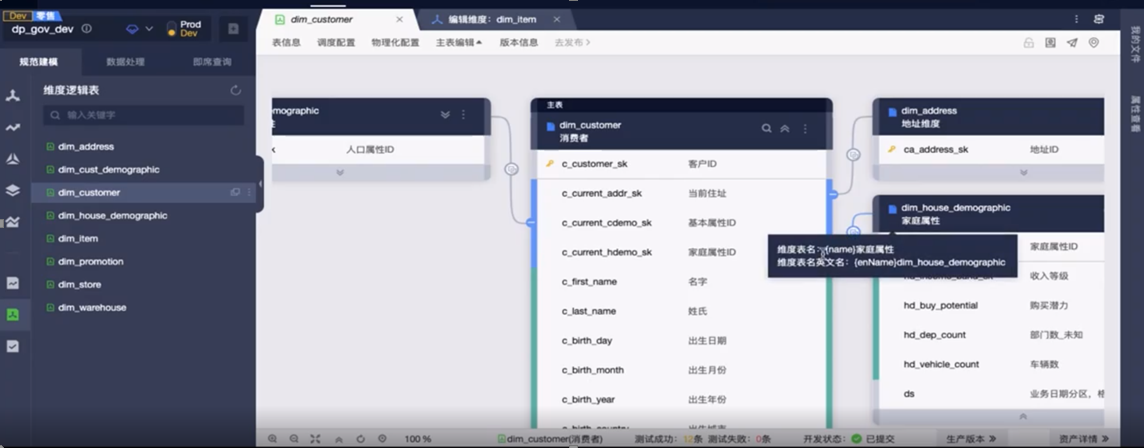The image size is (1144, 448).
Task: Select dim_cust_demographic in the table list
Action: click(x=109, y=169)
